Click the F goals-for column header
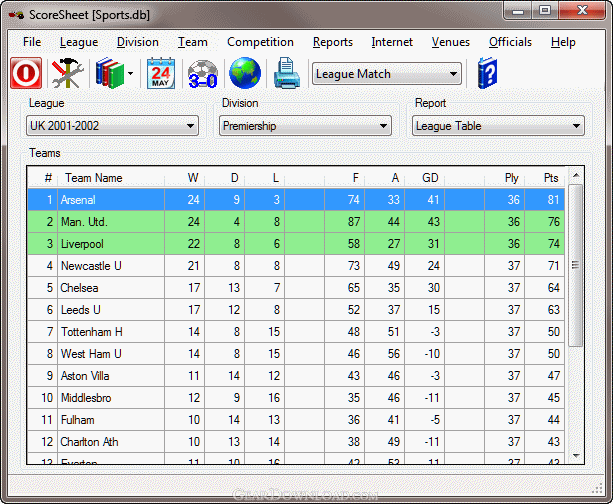The image size is (613, 504). [344, 178]
